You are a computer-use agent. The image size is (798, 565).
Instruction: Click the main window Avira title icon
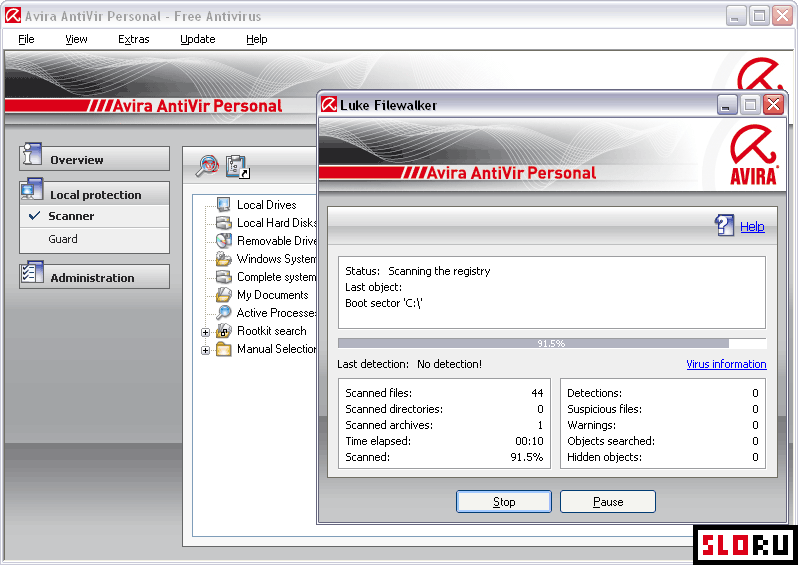pyautogui.click(x=13, y=16)
